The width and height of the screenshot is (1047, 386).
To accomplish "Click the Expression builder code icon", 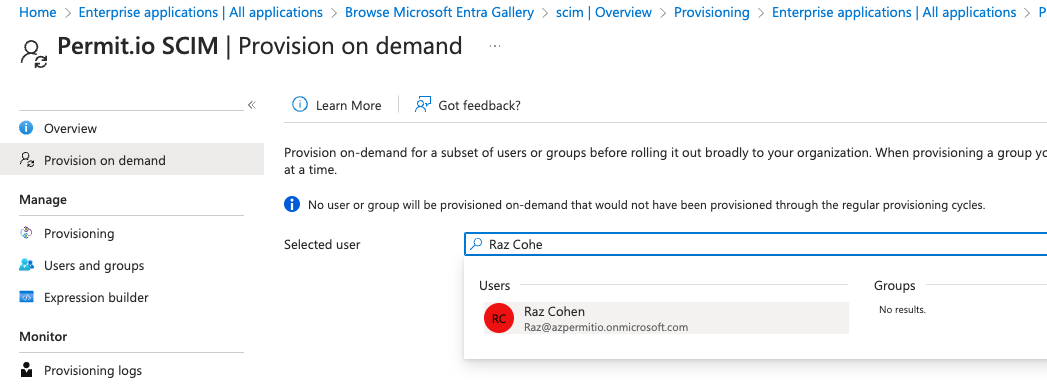I will pos(26,297).
